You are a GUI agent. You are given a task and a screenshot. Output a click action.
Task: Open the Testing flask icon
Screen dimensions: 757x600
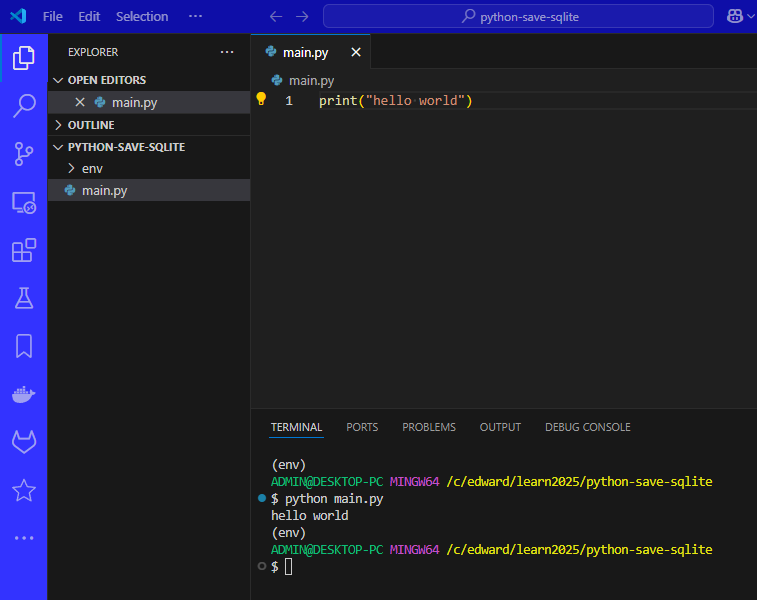tap(24, 298)
